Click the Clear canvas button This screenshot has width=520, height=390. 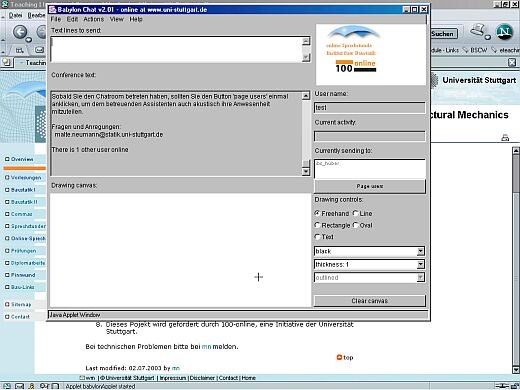[x=370, y=301]
